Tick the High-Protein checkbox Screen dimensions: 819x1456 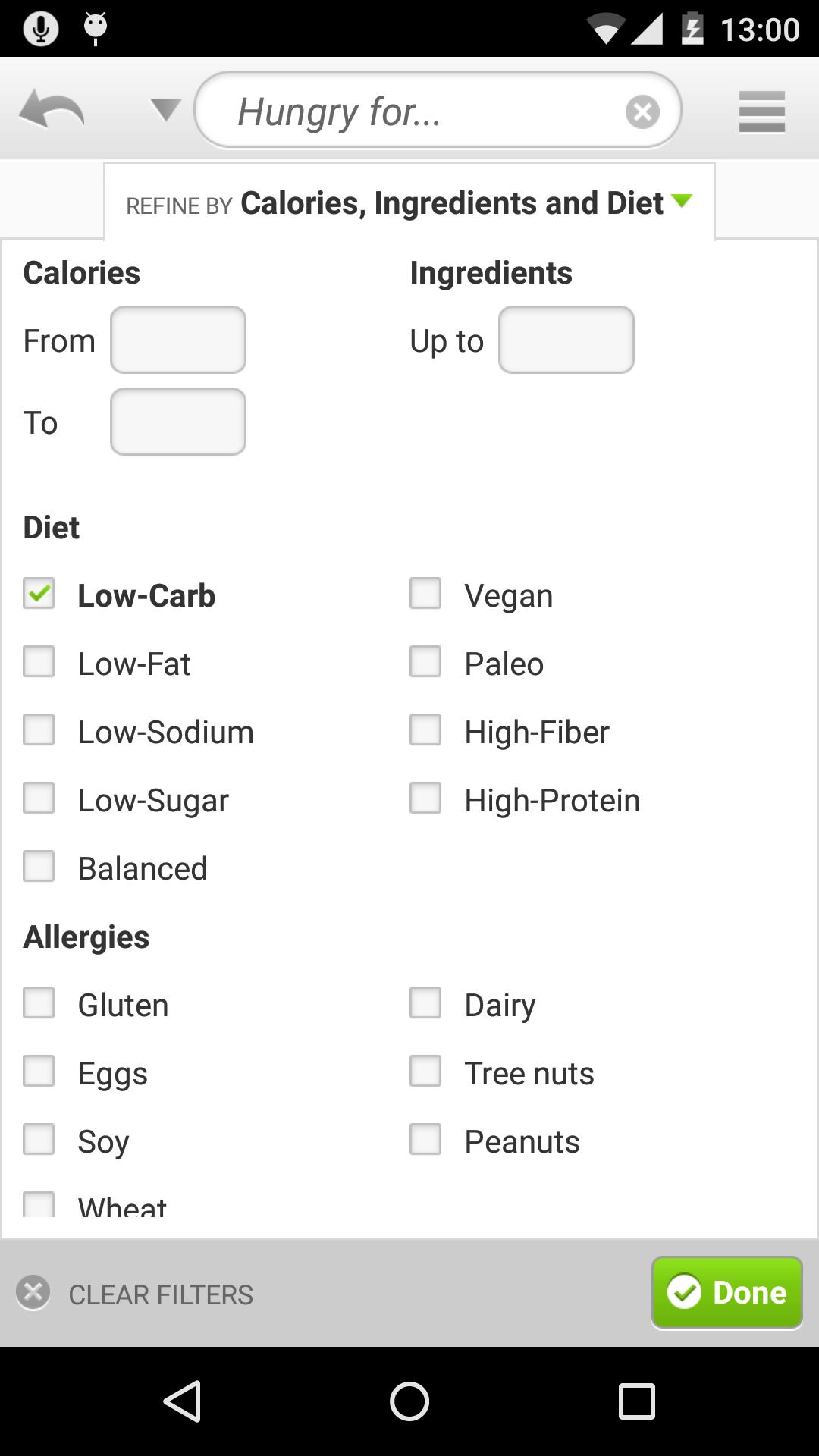[425, 799]
